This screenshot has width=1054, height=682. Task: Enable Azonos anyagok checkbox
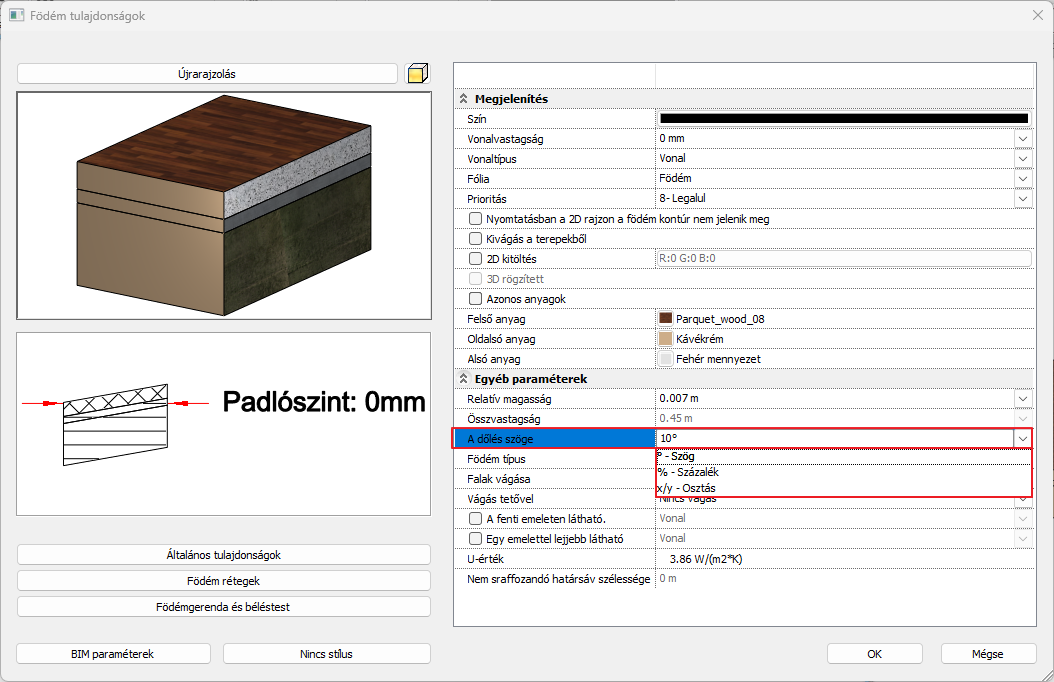point(475,298)
